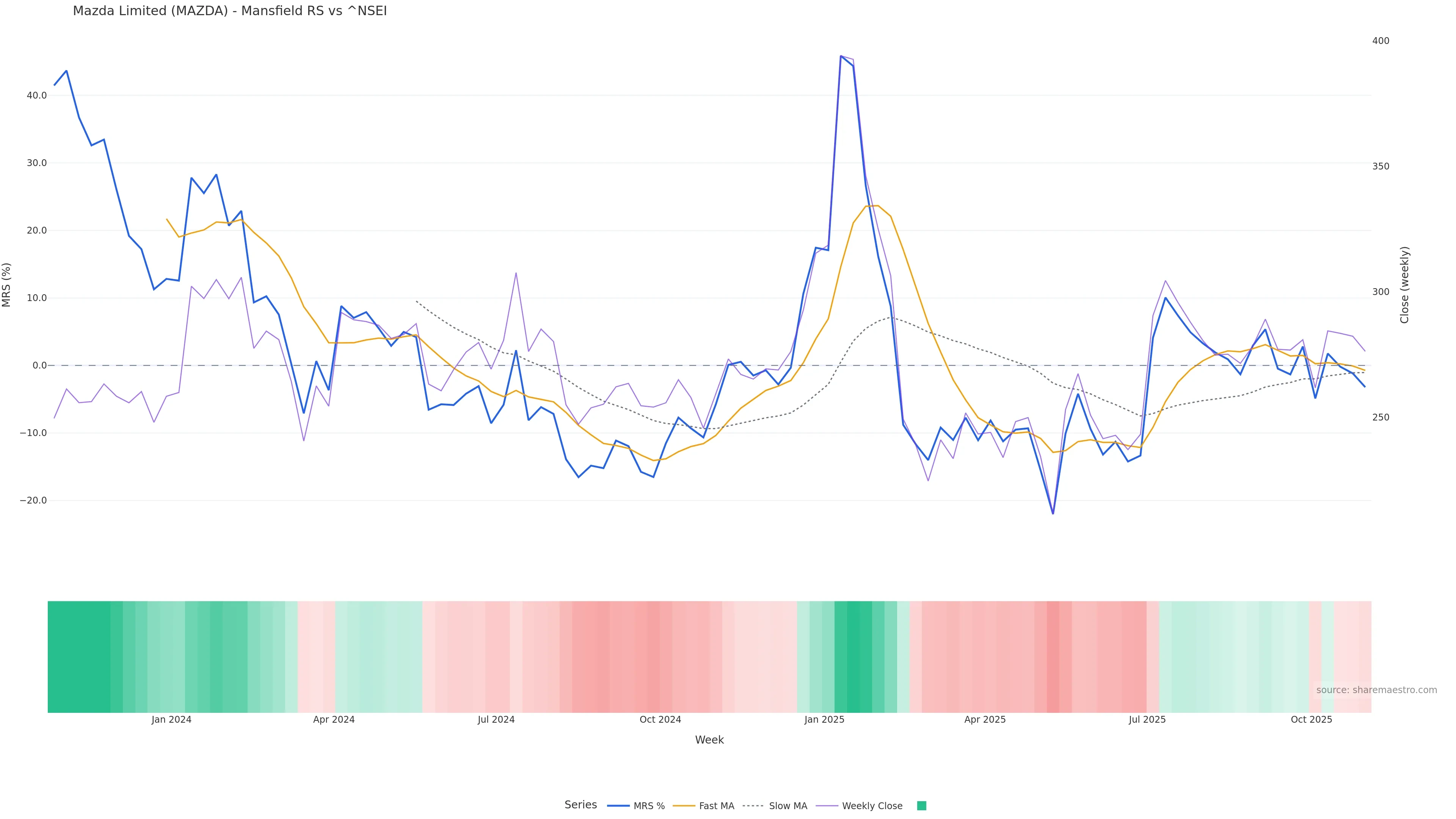Click the Series legend title
This screenshot has width=1456, height=819.
[x=581, y=805]
